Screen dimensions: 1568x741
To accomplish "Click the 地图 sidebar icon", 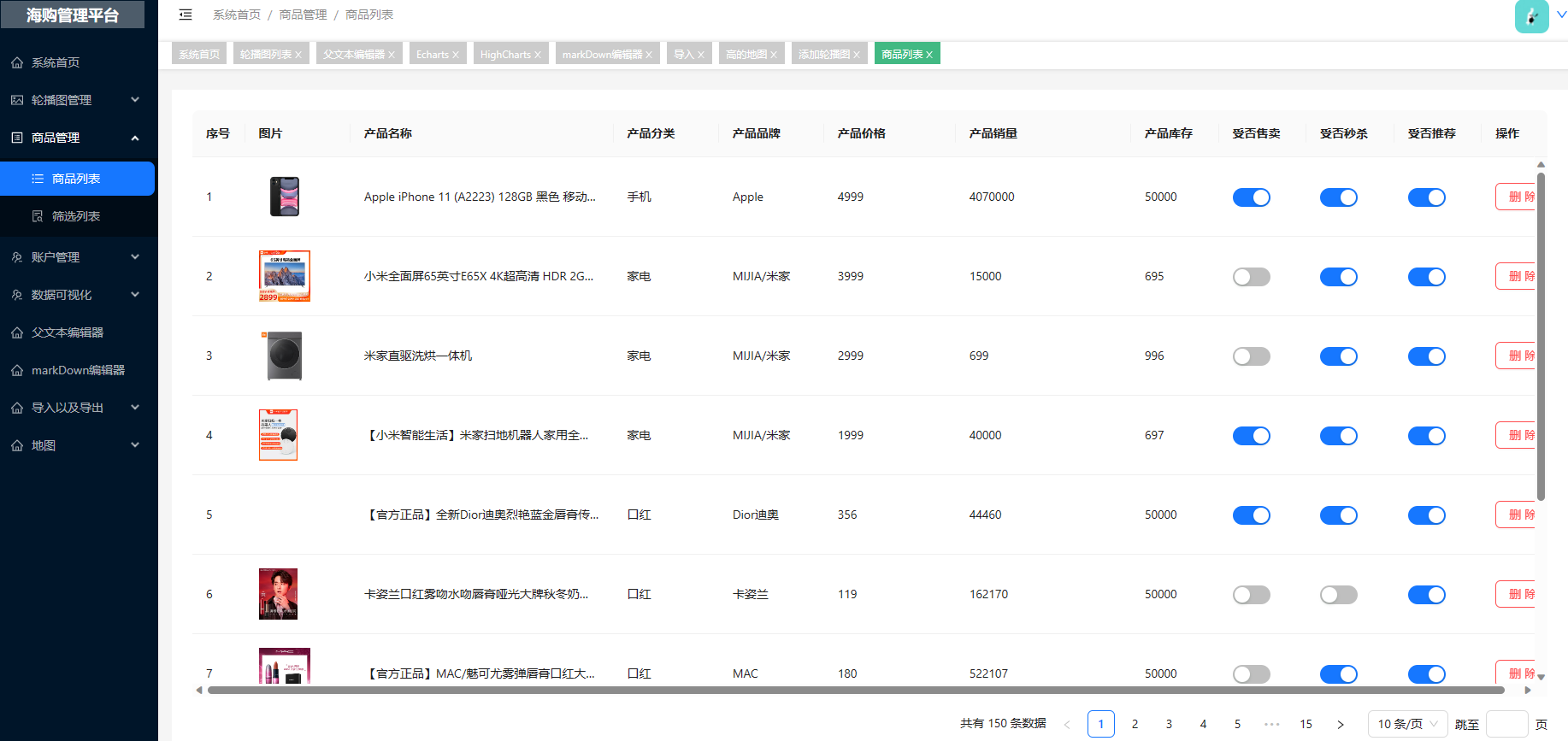I will [x=17, y=445].
